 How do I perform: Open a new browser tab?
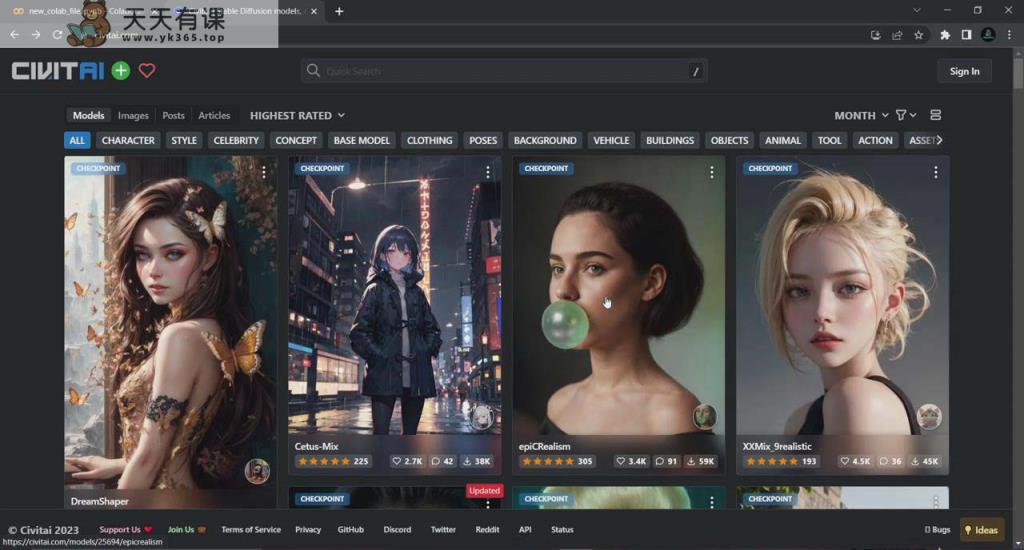click(x=339, y=11)
